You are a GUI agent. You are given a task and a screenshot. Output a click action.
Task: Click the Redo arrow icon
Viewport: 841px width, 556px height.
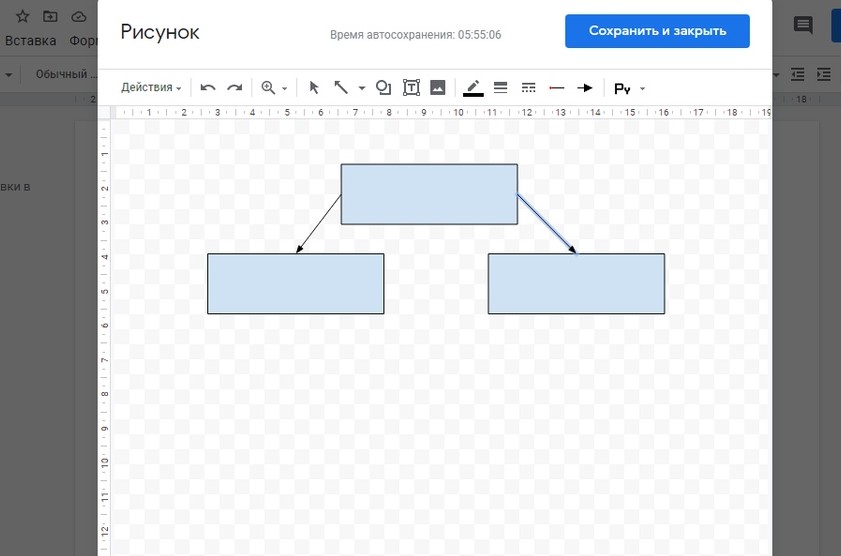coord(234,88)
